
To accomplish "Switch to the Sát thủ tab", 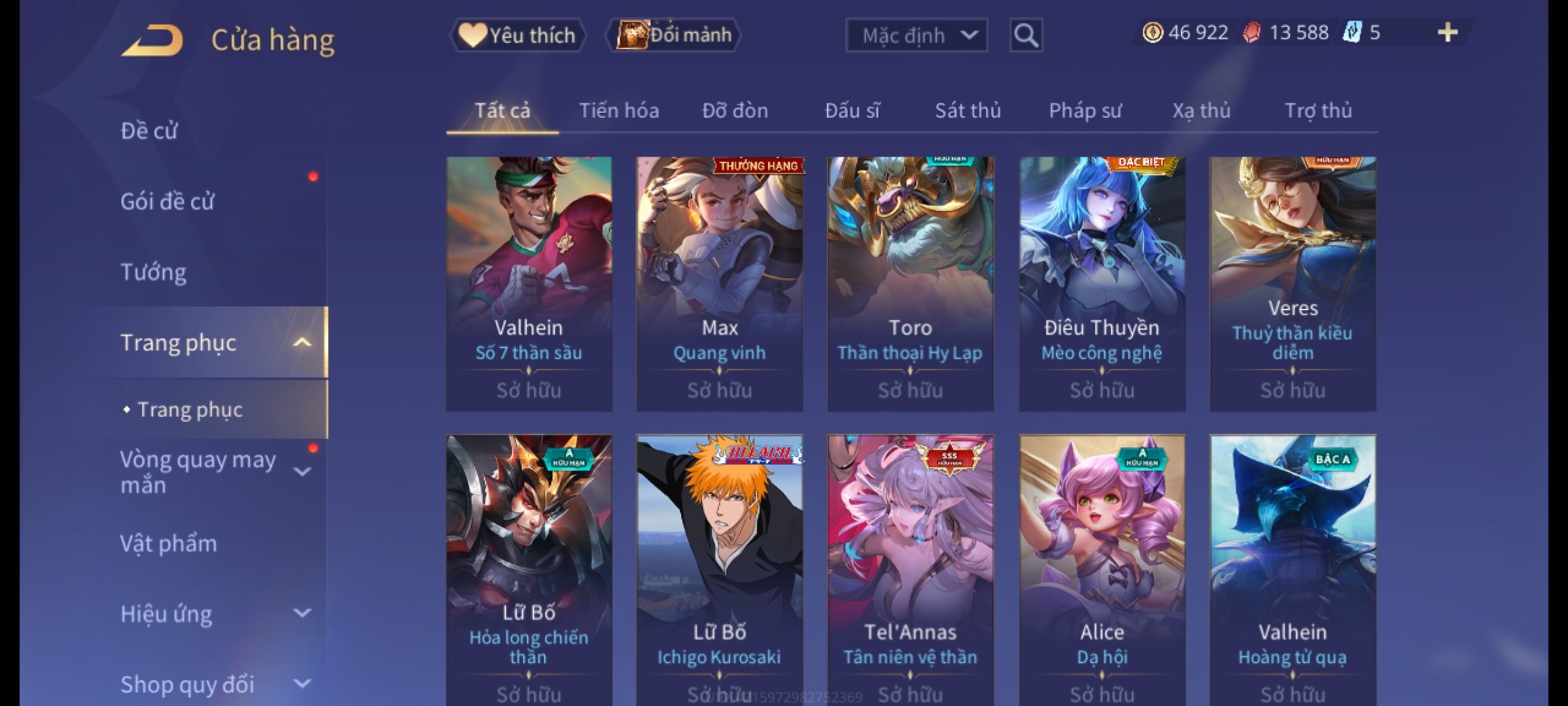I will [x=968, y=110].
